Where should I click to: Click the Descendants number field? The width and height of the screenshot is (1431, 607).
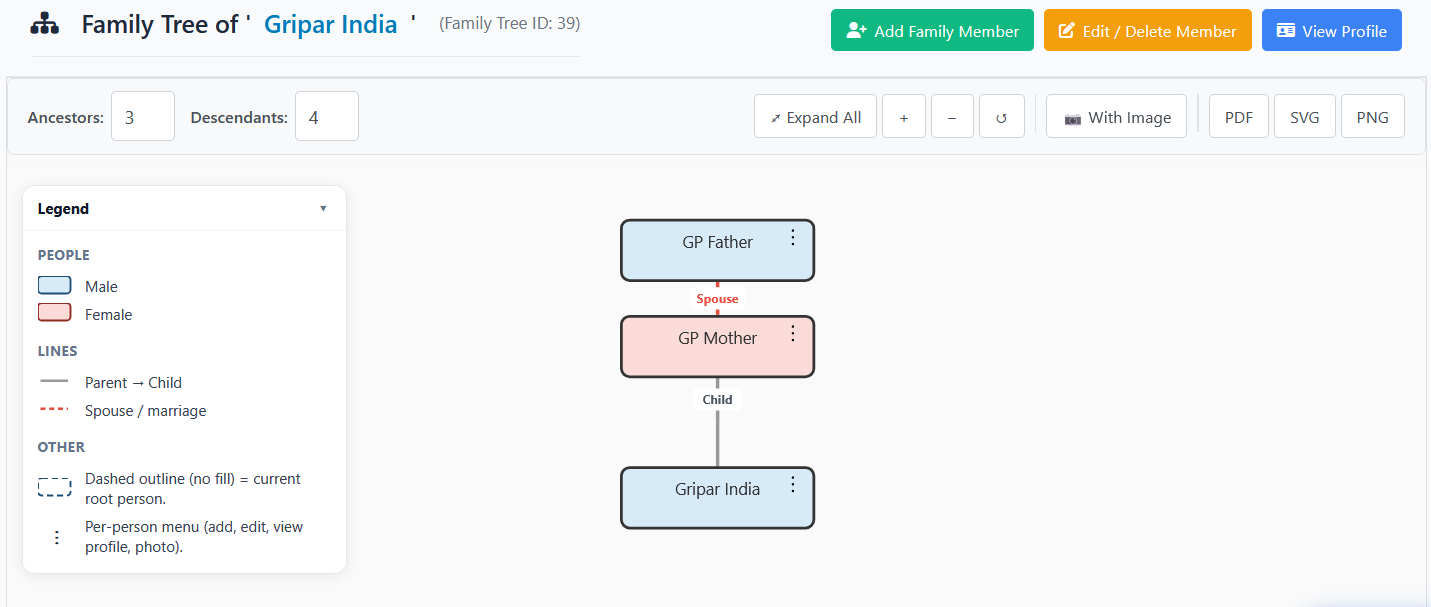coord(327,117)
